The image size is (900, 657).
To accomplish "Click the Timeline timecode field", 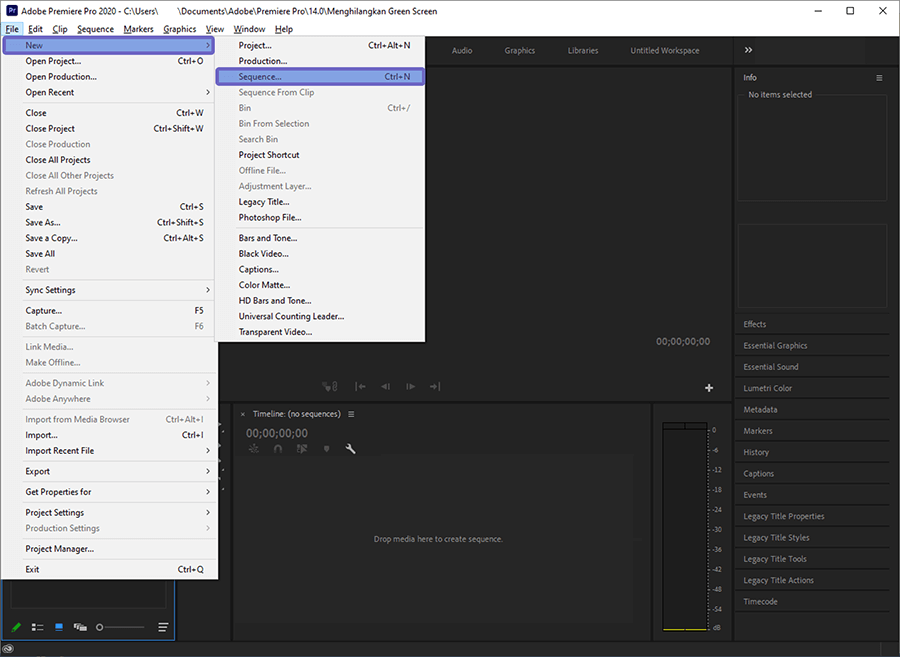I will click(x=277, y=433).
